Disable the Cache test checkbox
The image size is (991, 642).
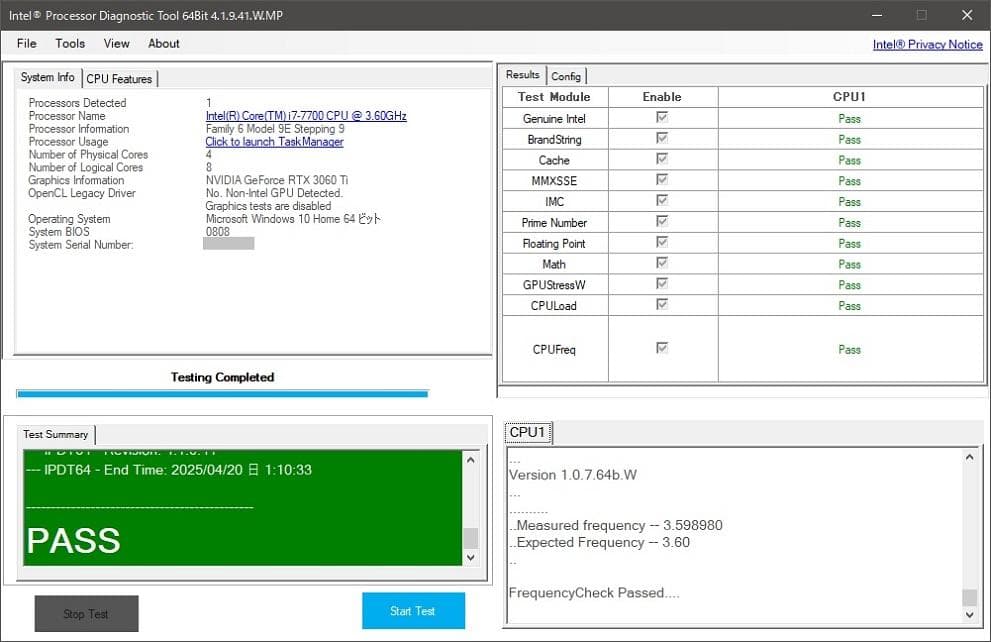point(662,160)
